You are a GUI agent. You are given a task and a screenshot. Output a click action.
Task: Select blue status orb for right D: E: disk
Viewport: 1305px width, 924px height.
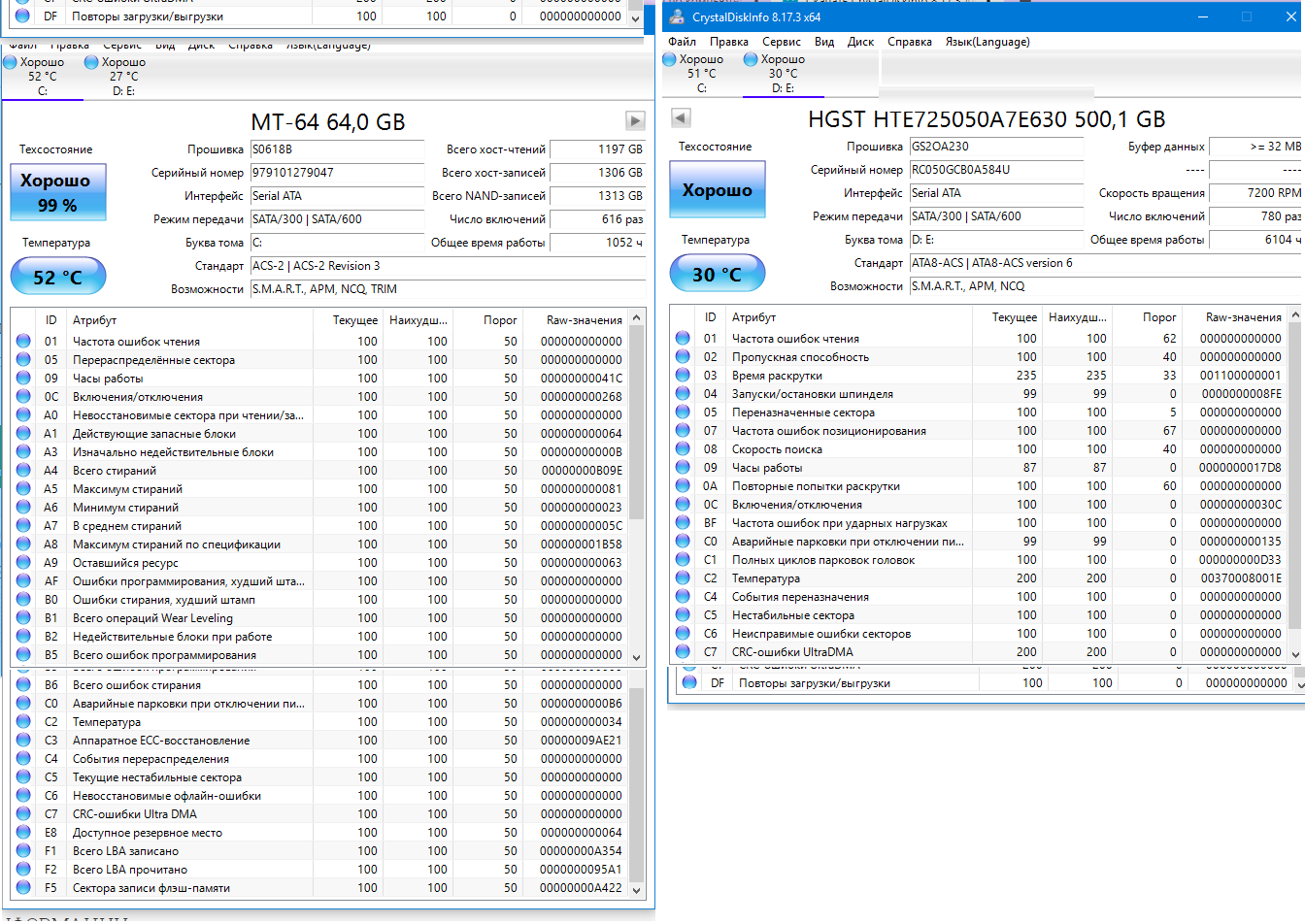(751, 59)
